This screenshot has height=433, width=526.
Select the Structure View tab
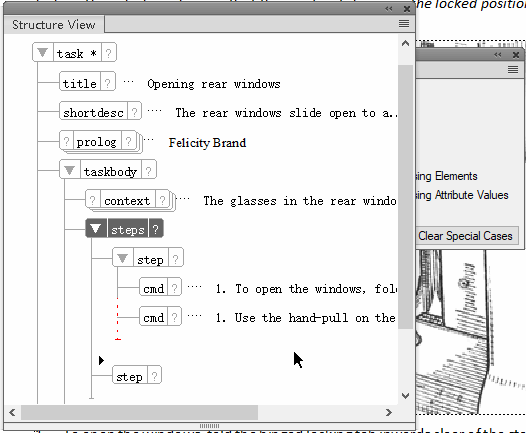click(54, 24)
